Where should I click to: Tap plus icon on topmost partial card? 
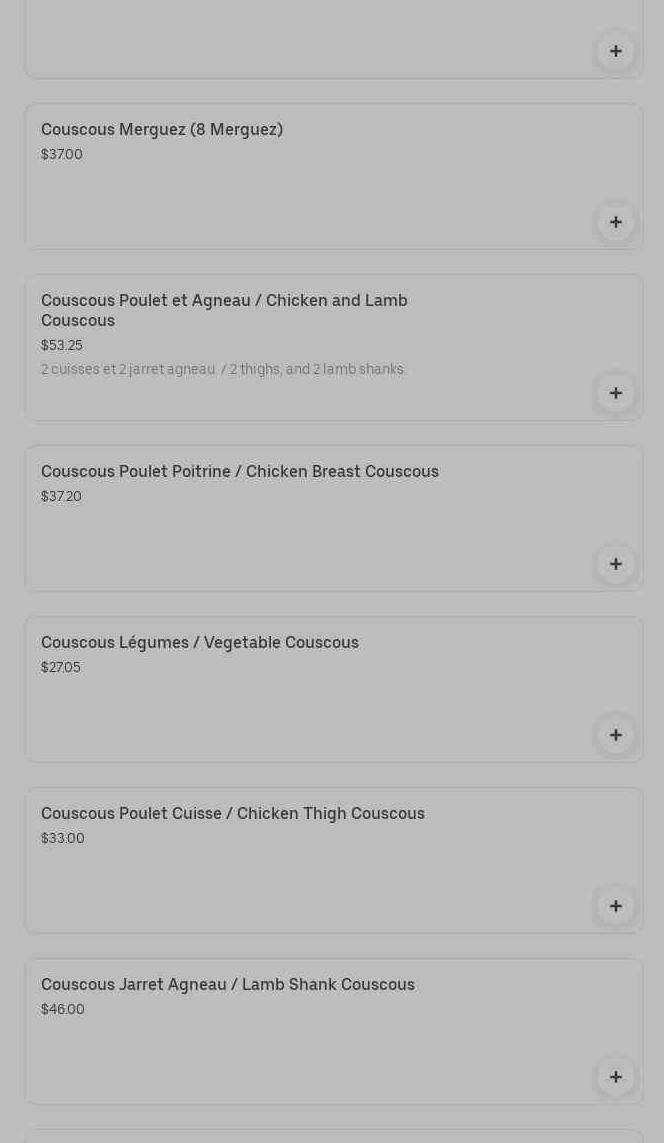tap(616, 51)
